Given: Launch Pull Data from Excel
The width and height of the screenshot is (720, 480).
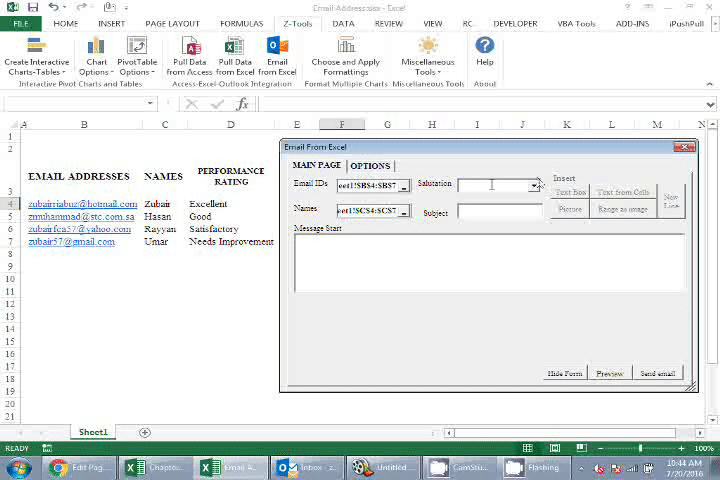Looking at the screenshot, I should [235, 56].
